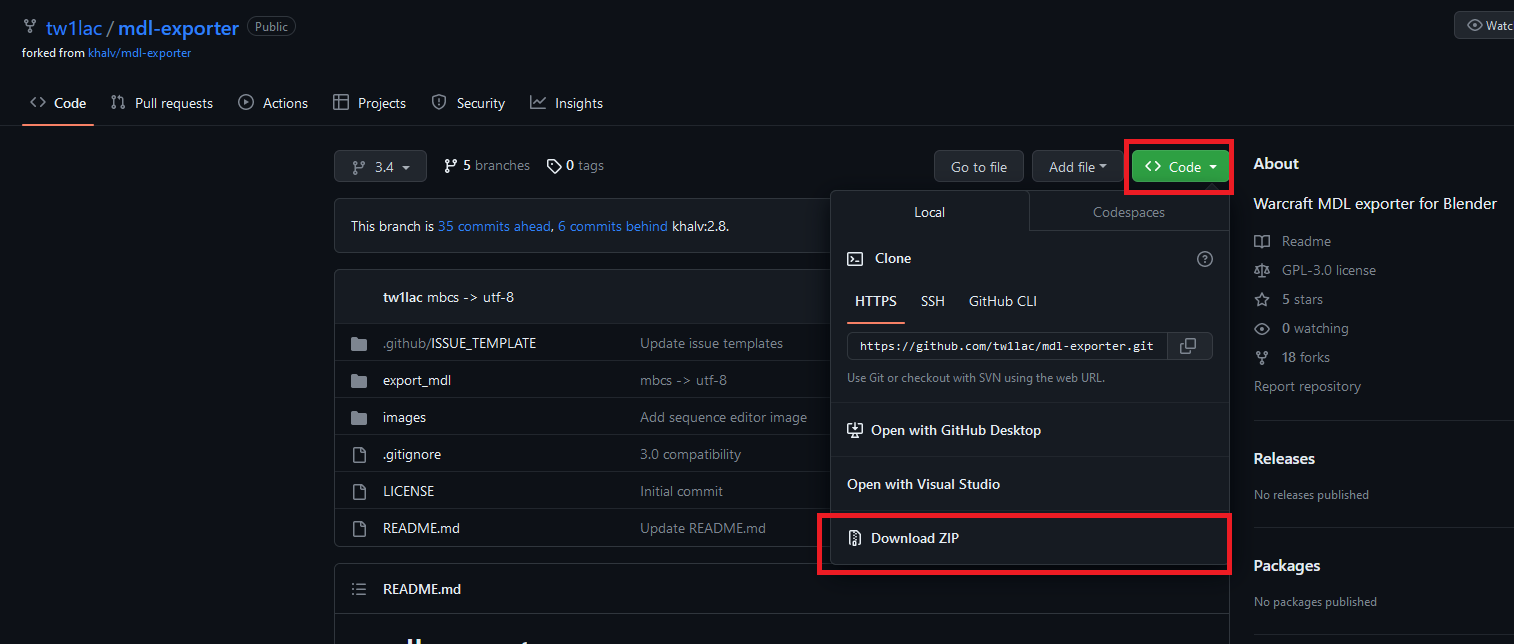Choose Open with GitHub Desktop
Viewport: 1514px width, 644px height.
click(955, 430)
